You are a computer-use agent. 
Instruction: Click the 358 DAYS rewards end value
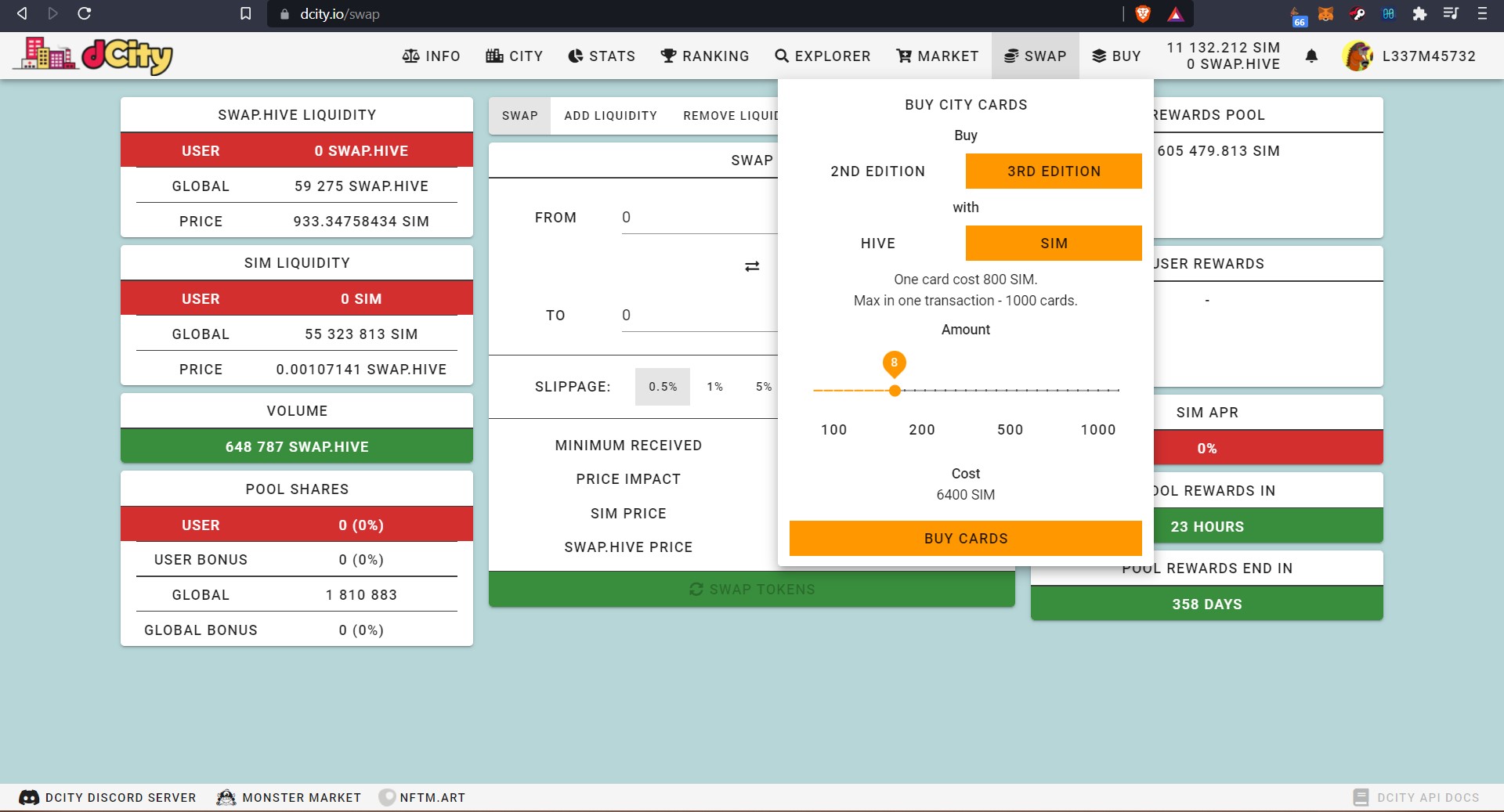pos(1206,604)
